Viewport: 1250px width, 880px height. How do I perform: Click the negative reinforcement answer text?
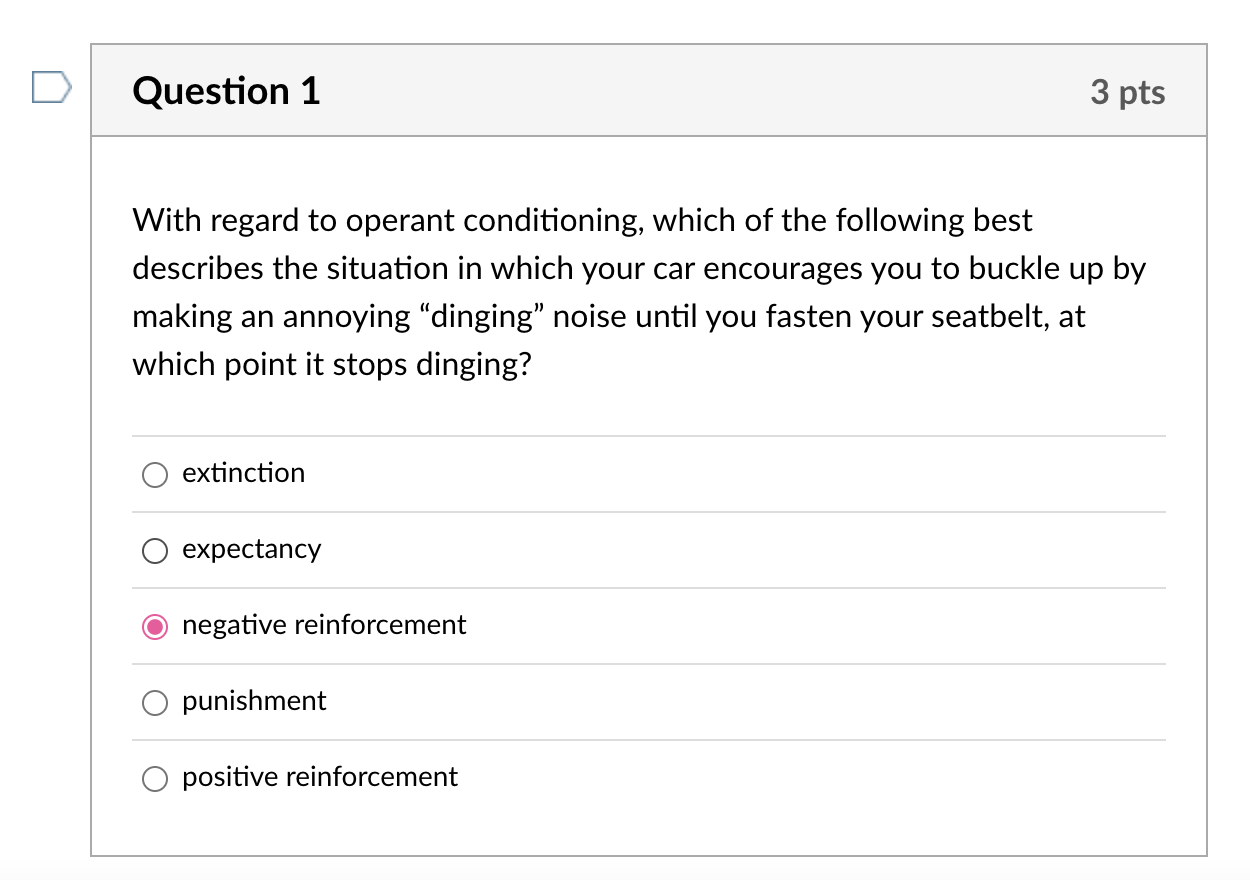coord(323,625)
